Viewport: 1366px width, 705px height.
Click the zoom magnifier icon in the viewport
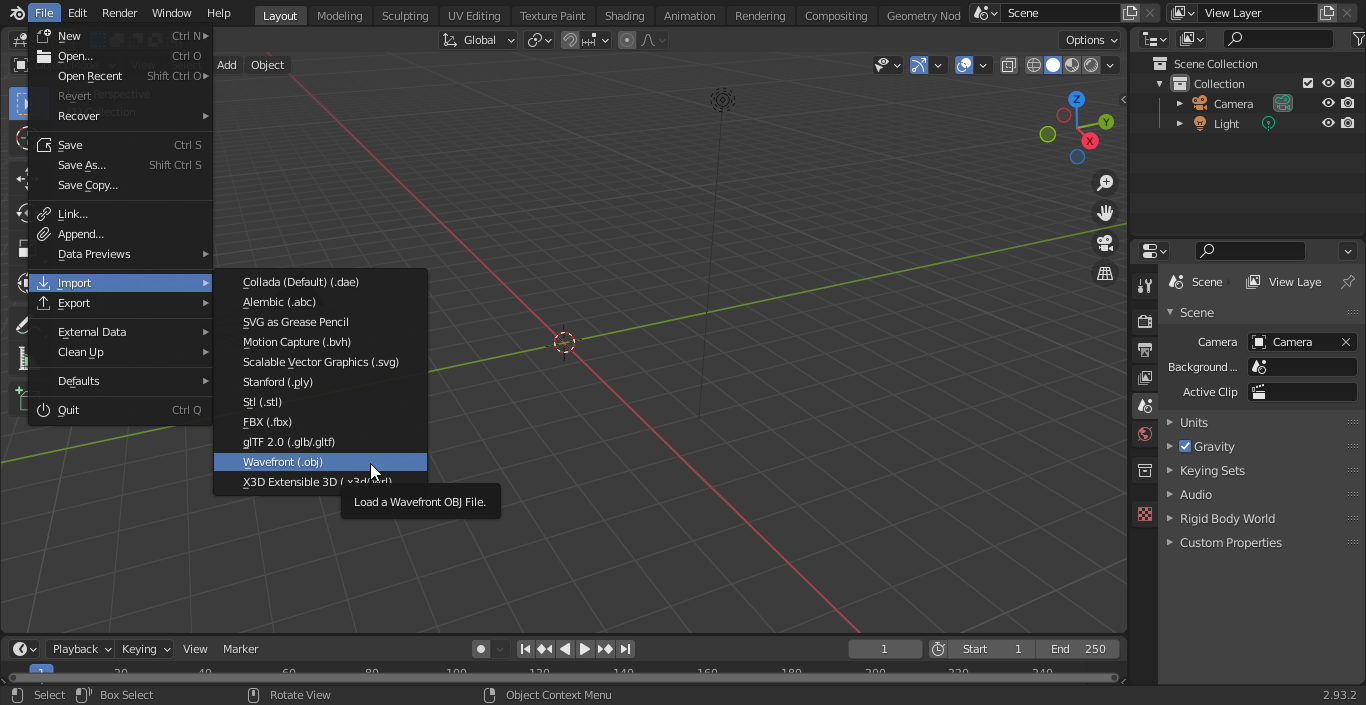tap(1105, 183)
